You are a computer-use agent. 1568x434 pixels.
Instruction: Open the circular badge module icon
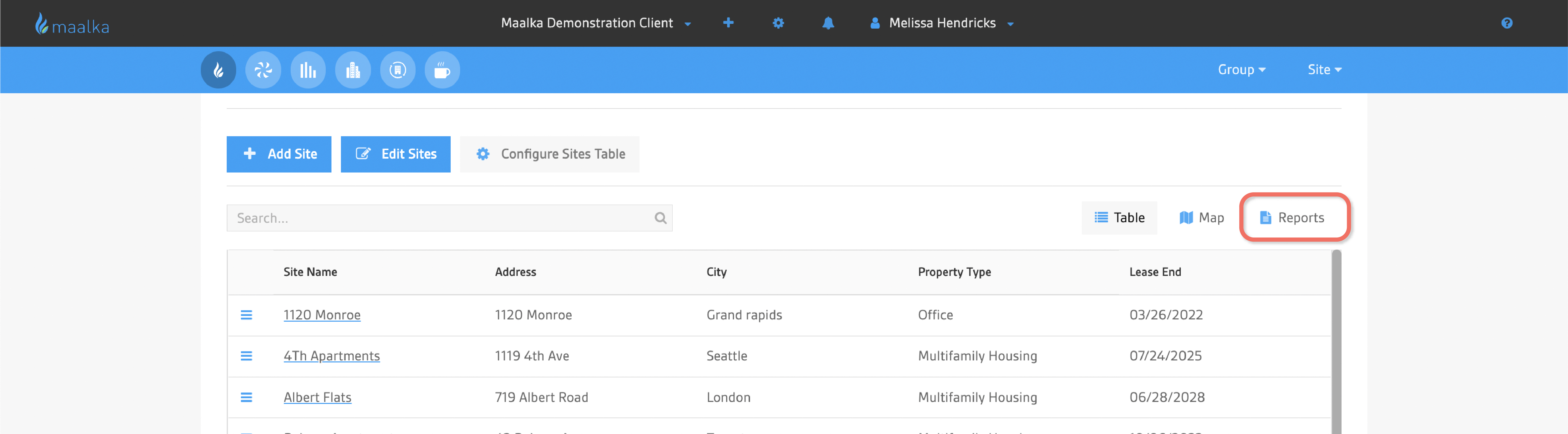[x=397, y=70]
